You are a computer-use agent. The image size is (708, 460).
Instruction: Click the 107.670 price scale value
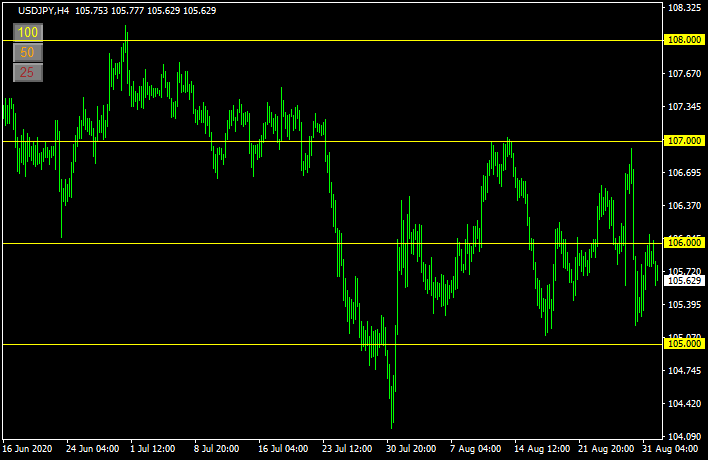pos(685,74)
